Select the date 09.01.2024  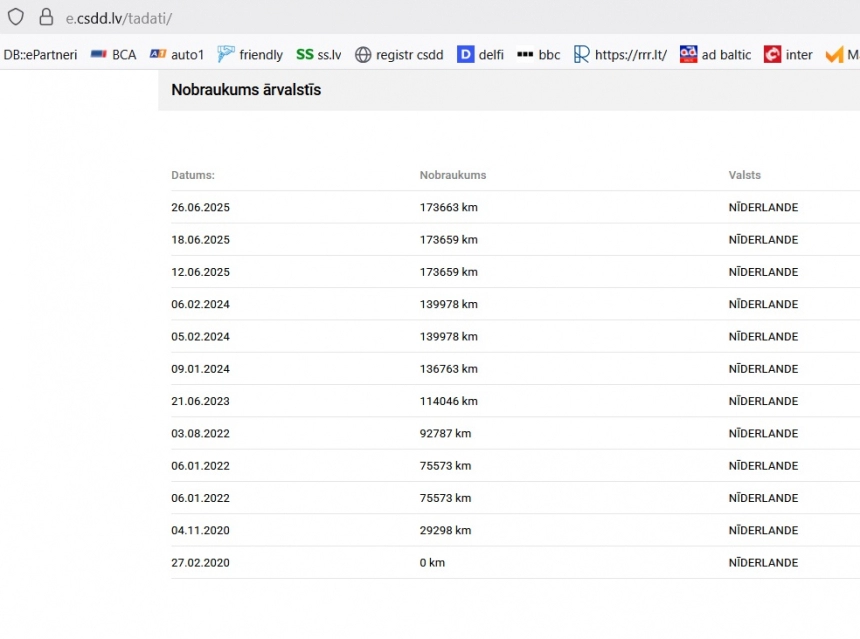pos(200,369)
